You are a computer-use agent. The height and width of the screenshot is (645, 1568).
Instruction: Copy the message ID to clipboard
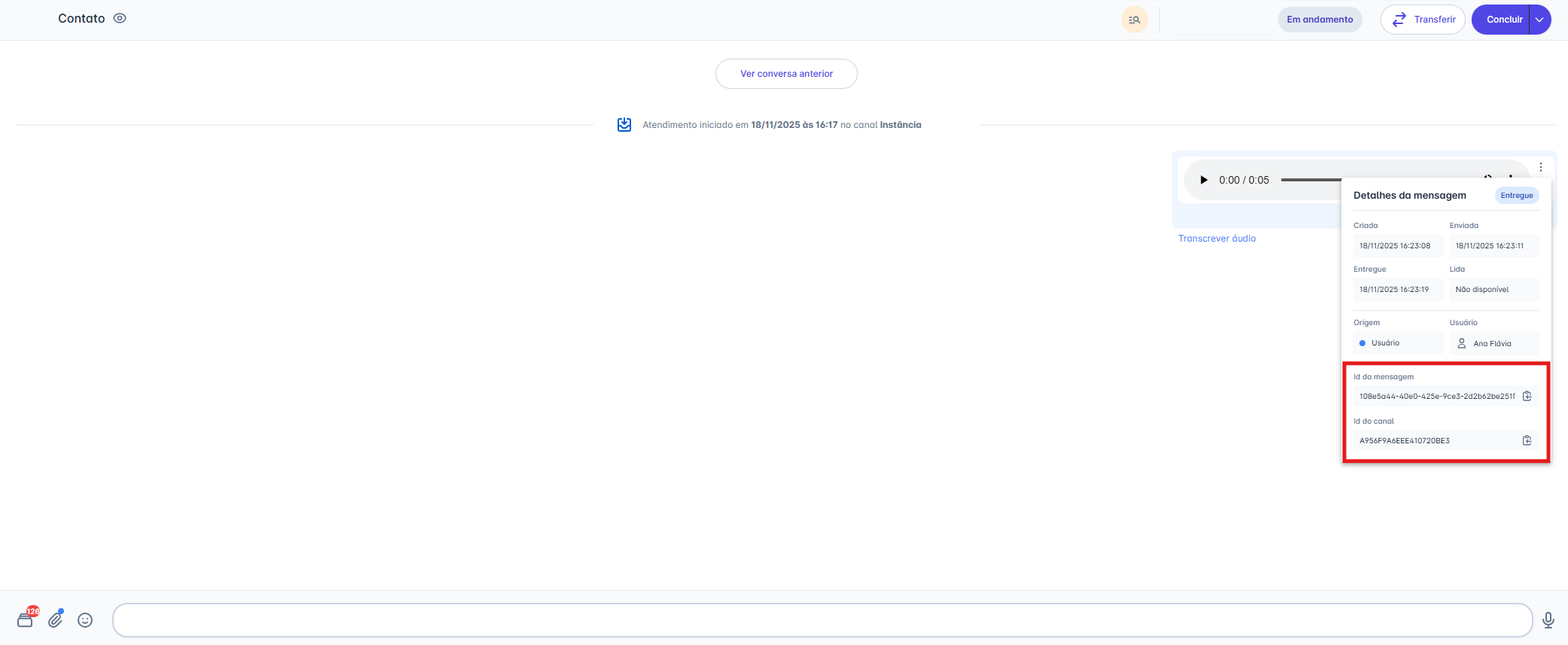1527,397
